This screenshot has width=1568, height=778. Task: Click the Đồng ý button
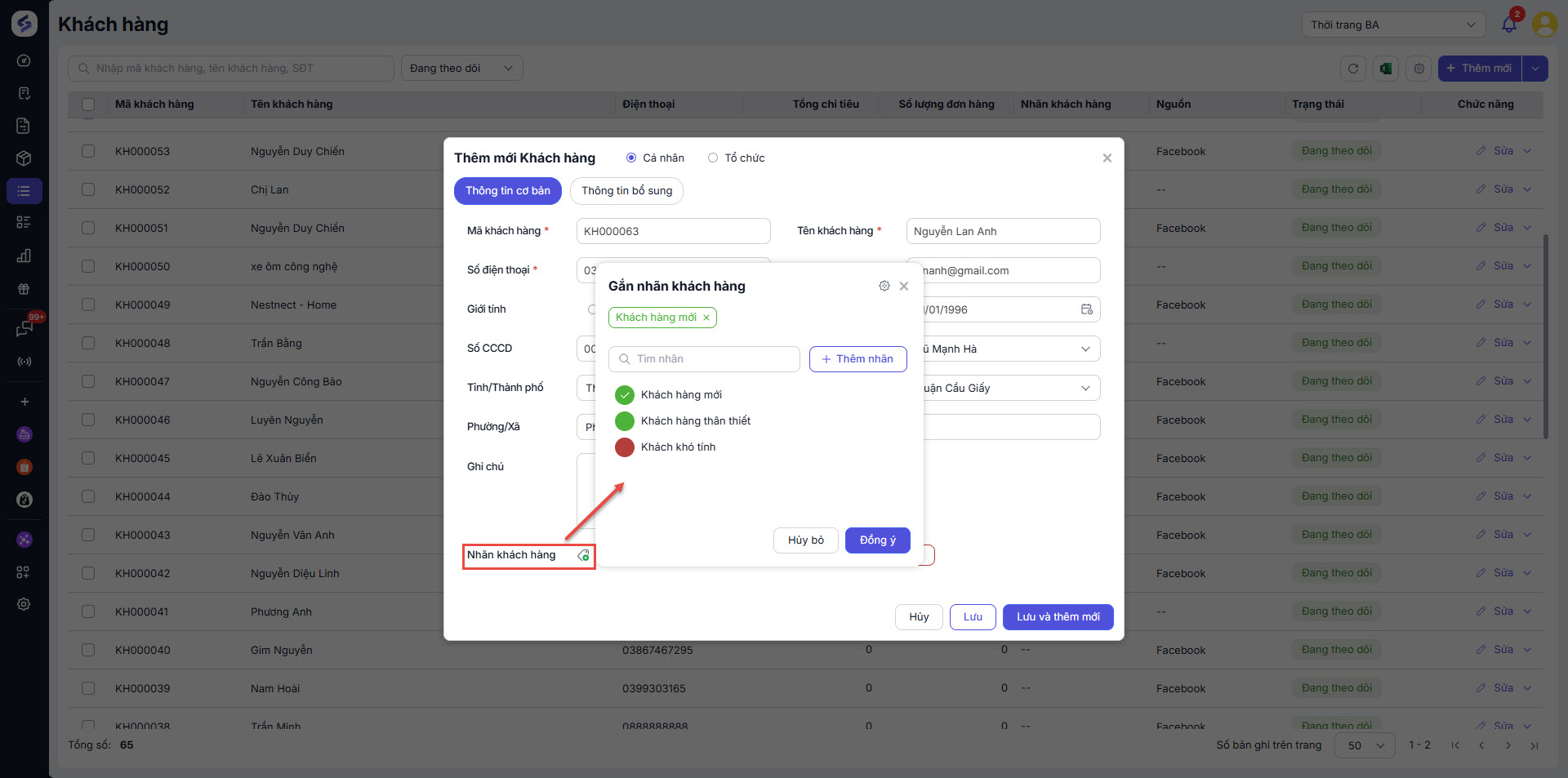(x=877, y=540)
